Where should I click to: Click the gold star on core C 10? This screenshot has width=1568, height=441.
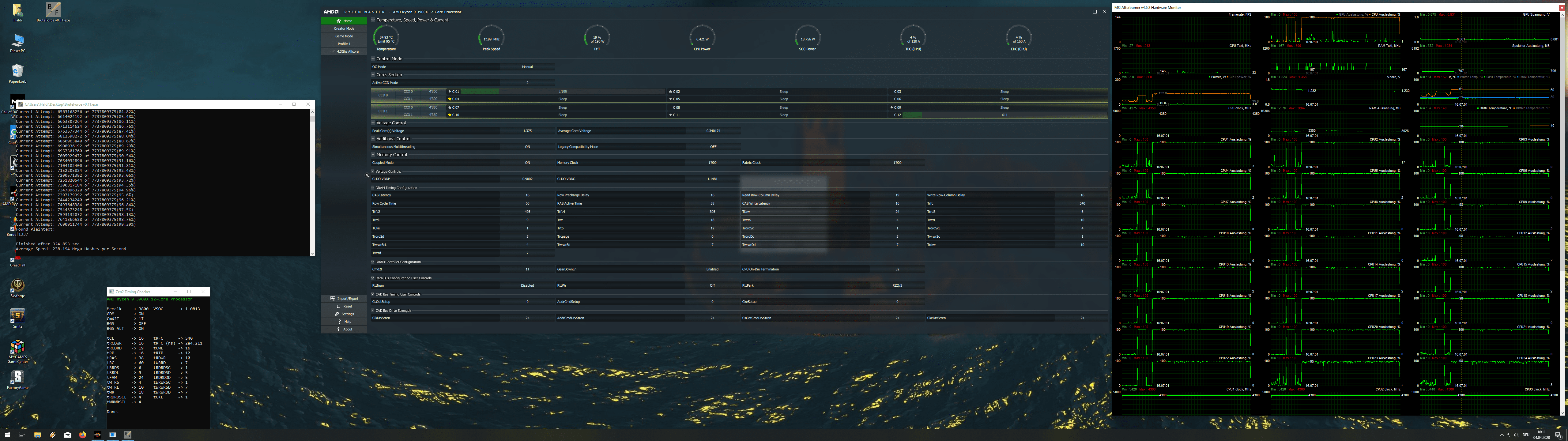(450, 115)
